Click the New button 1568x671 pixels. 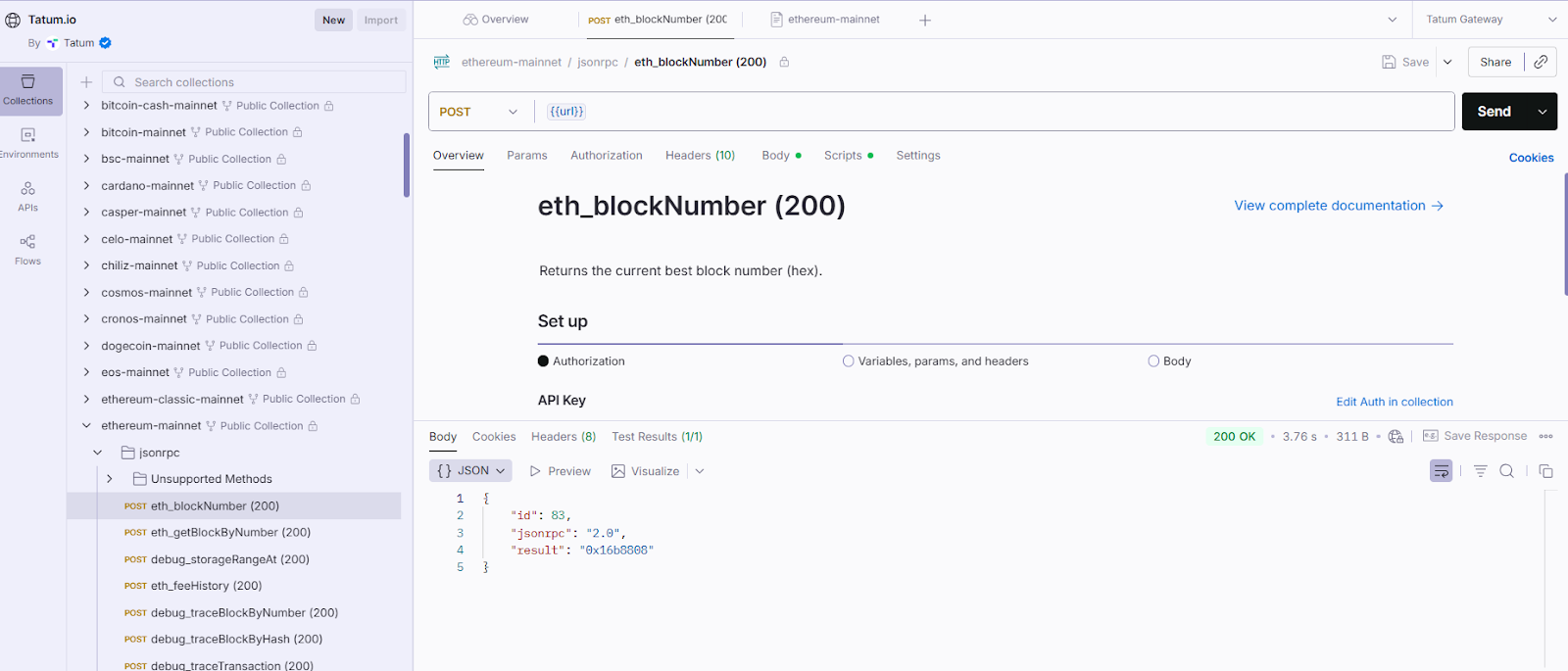[334, 20]
